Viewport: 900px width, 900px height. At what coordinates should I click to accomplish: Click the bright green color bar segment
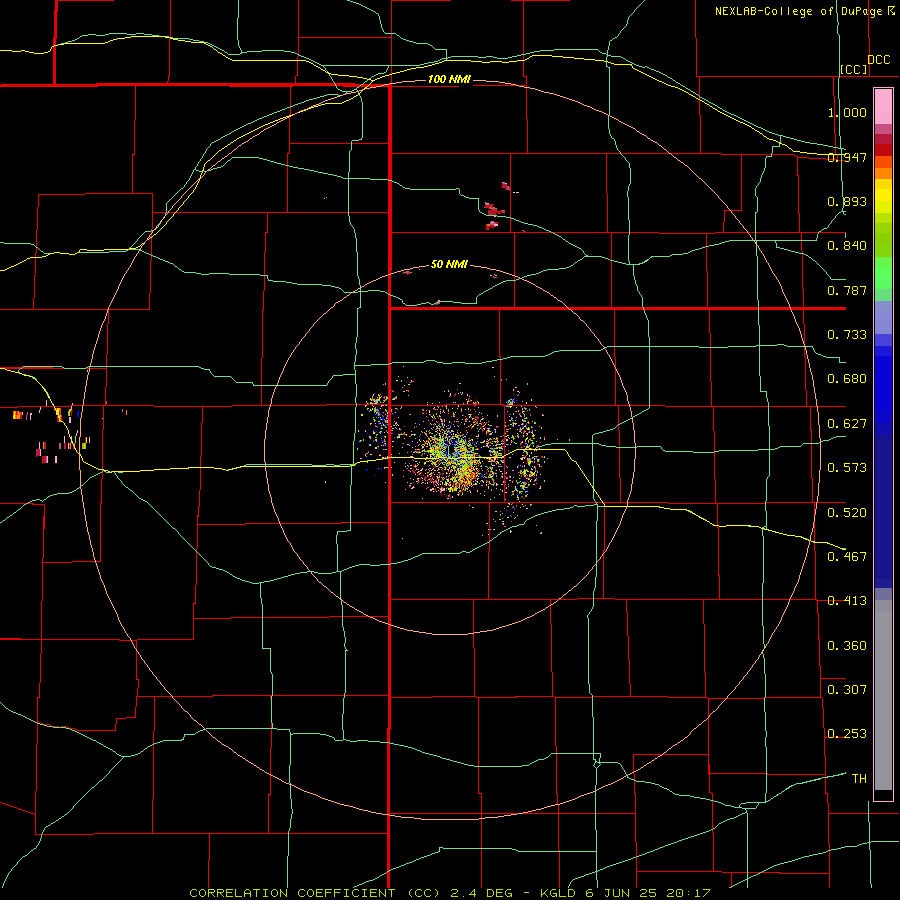click(883, 273)
